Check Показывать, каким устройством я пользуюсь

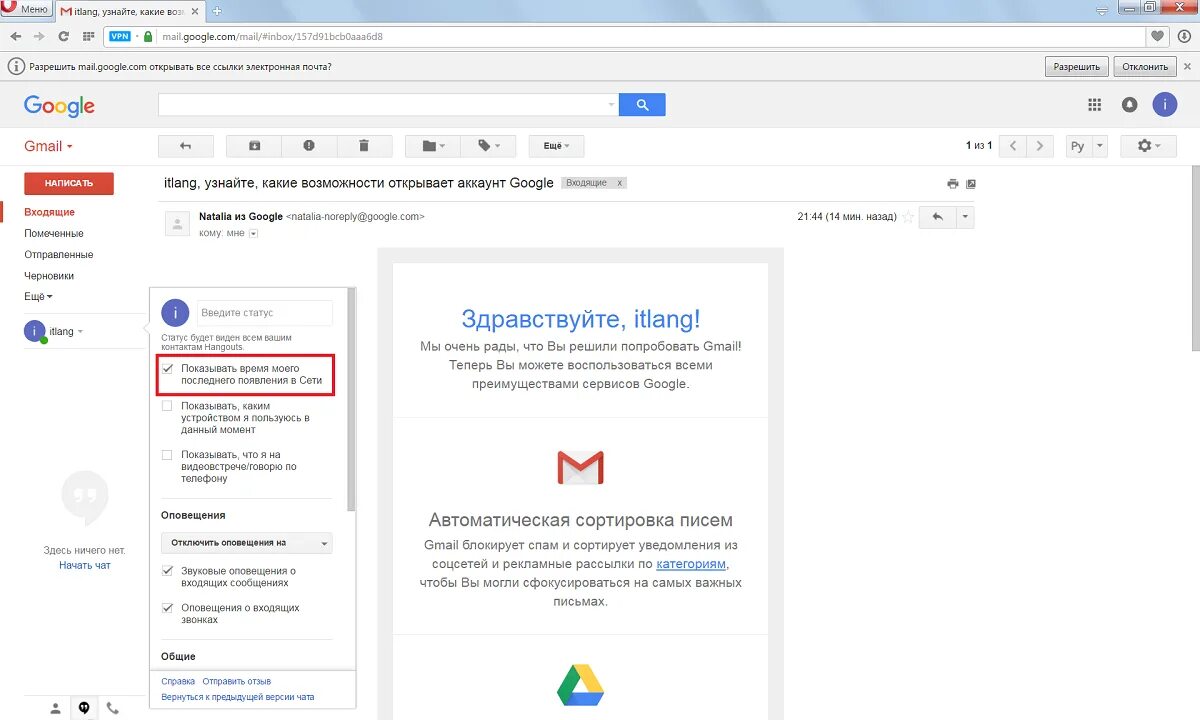click(167, 406)
